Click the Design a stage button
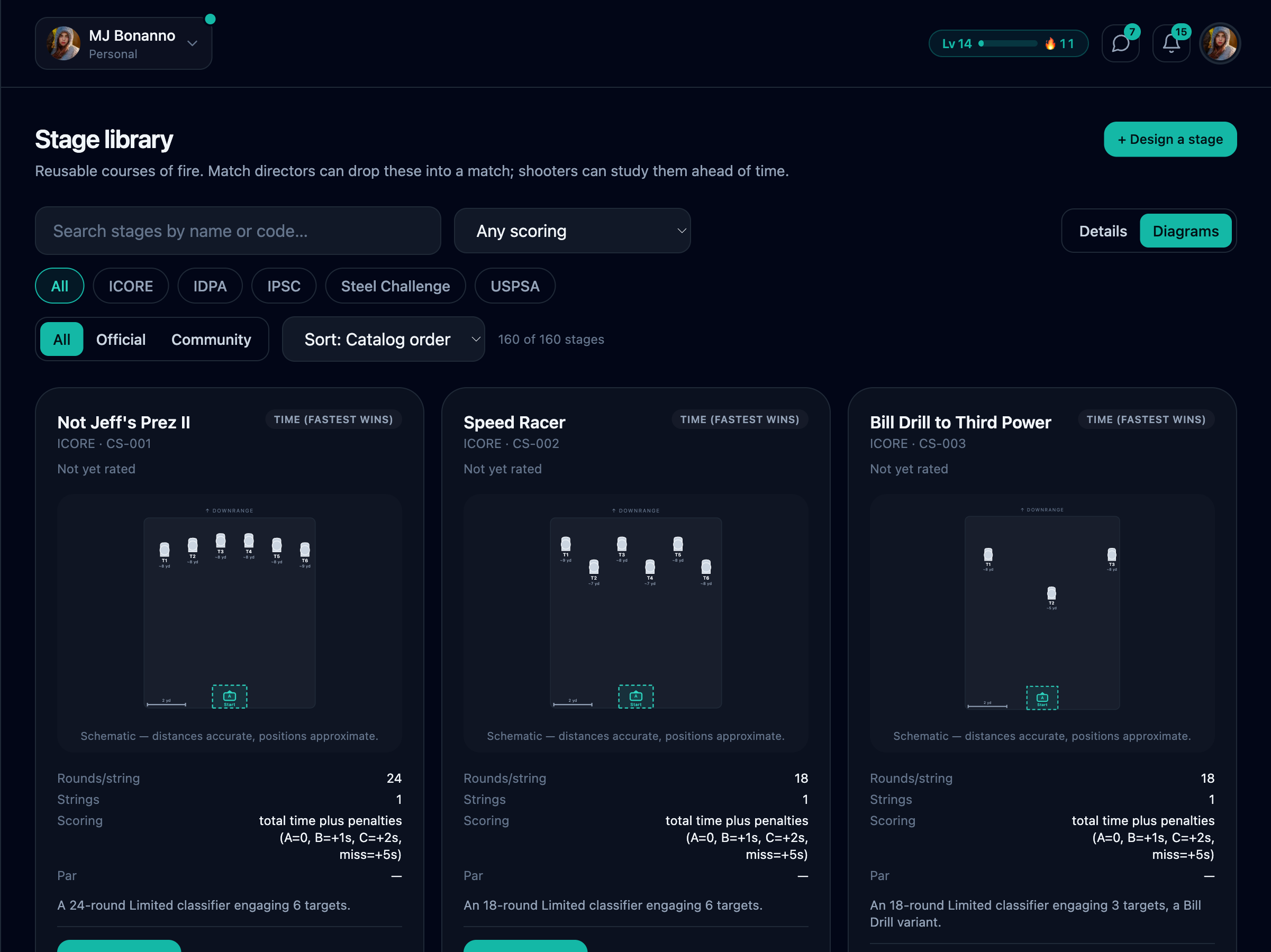The image size is (1271, 952). coord(1170,139)
